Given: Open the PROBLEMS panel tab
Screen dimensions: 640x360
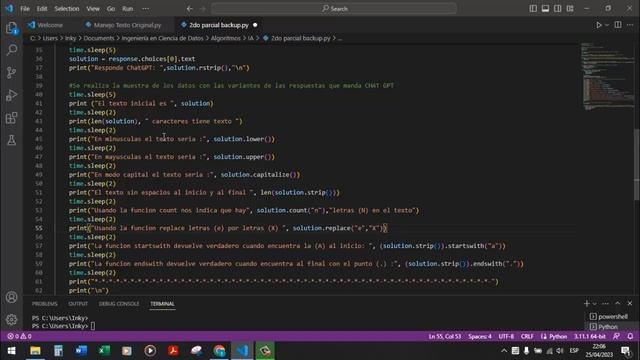Looking at the screenshot, I should [x=44, y=304].
